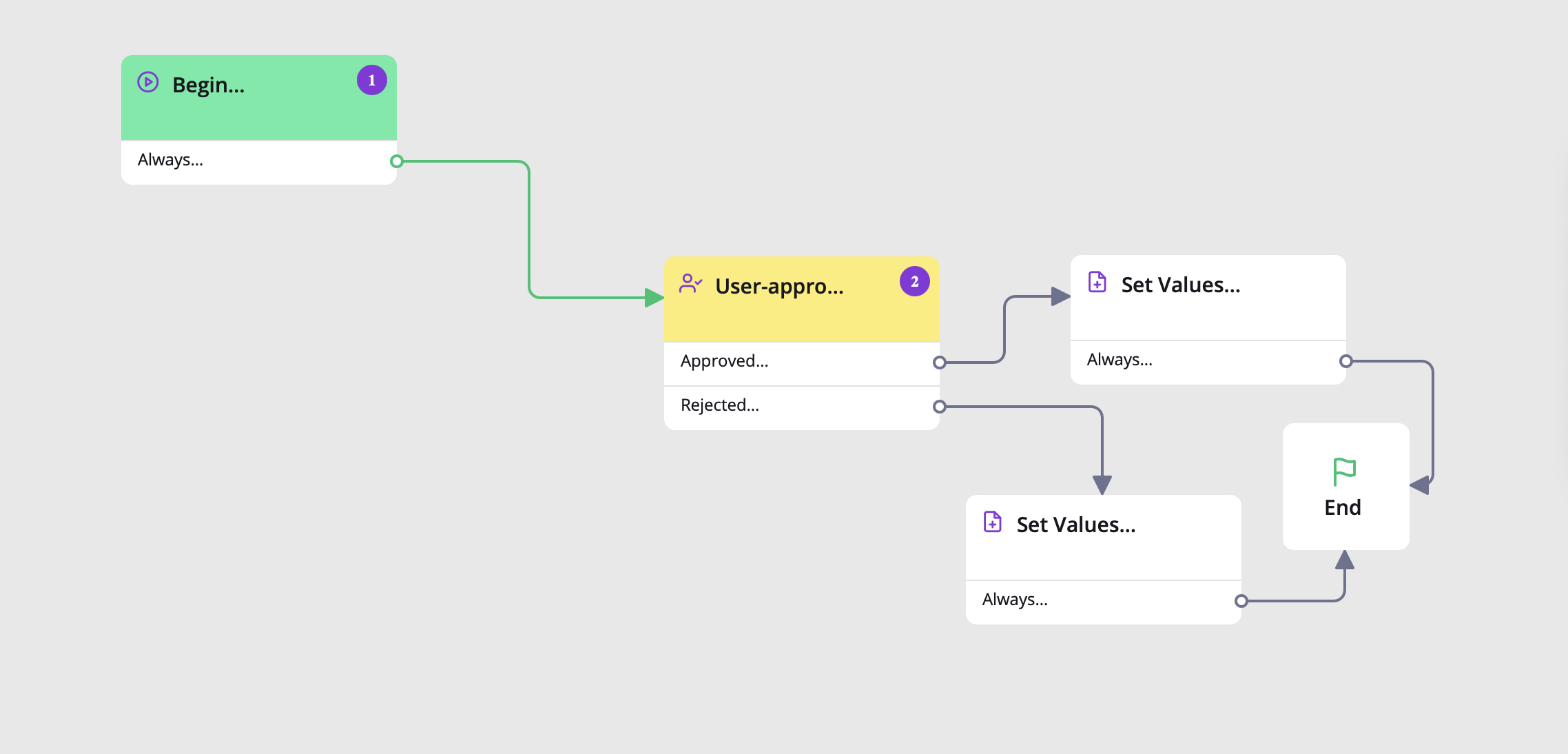Select the User-appro... node title

click(779, 286)
